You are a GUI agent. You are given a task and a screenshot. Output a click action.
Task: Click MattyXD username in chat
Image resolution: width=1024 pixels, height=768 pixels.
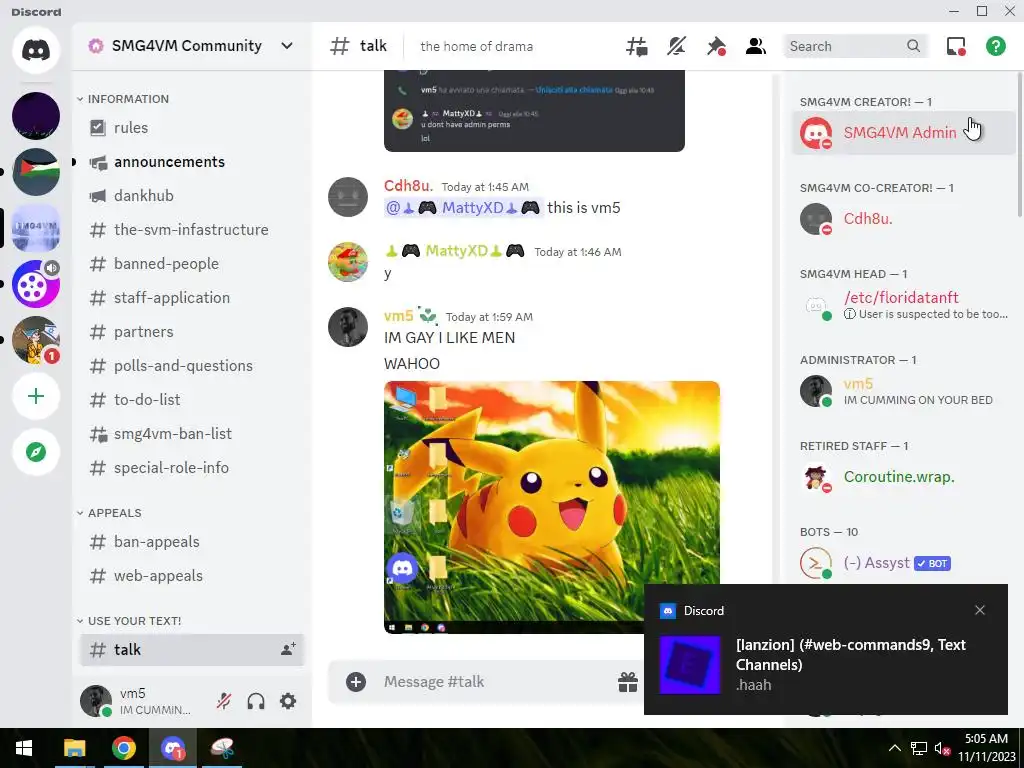[x=455, y=251]
